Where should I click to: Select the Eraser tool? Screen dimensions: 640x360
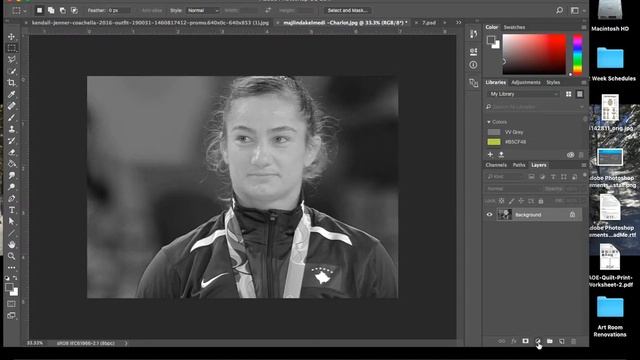[11, 152]
